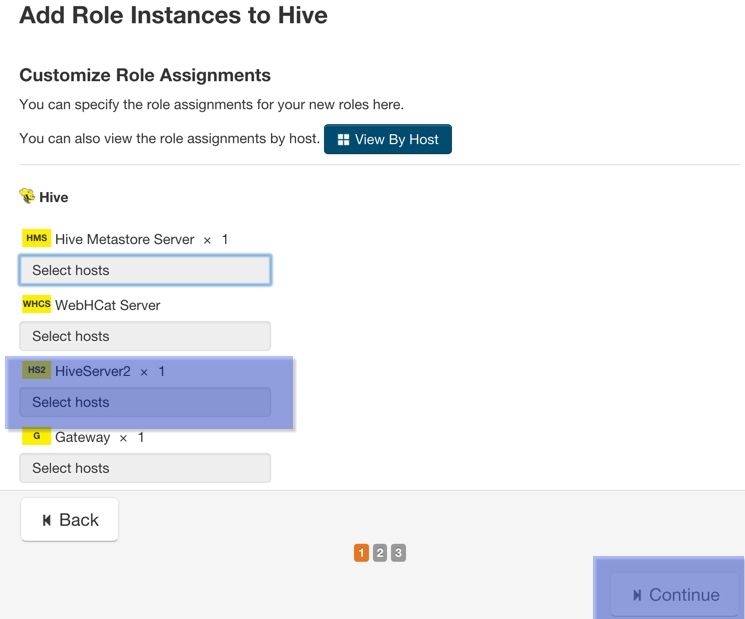Select wizard step 1 indicator

click(x=361, y=553)
